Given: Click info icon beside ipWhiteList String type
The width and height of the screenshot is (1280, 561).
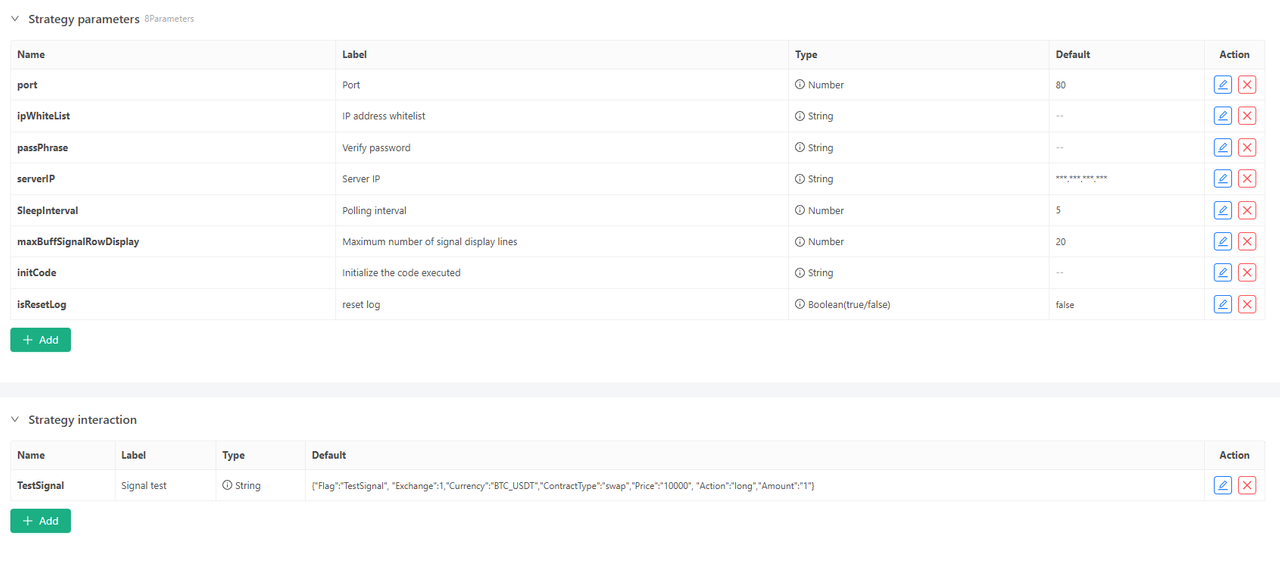Looking at the screenshot, I should (x=800, y=116).
